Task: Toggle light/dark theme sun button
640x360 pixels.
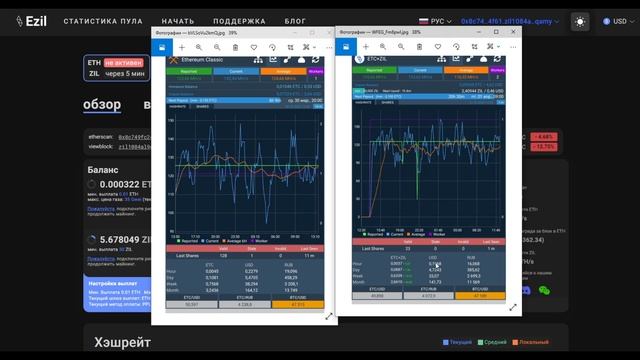Action: pyautogui.click(x=580, y=22)
